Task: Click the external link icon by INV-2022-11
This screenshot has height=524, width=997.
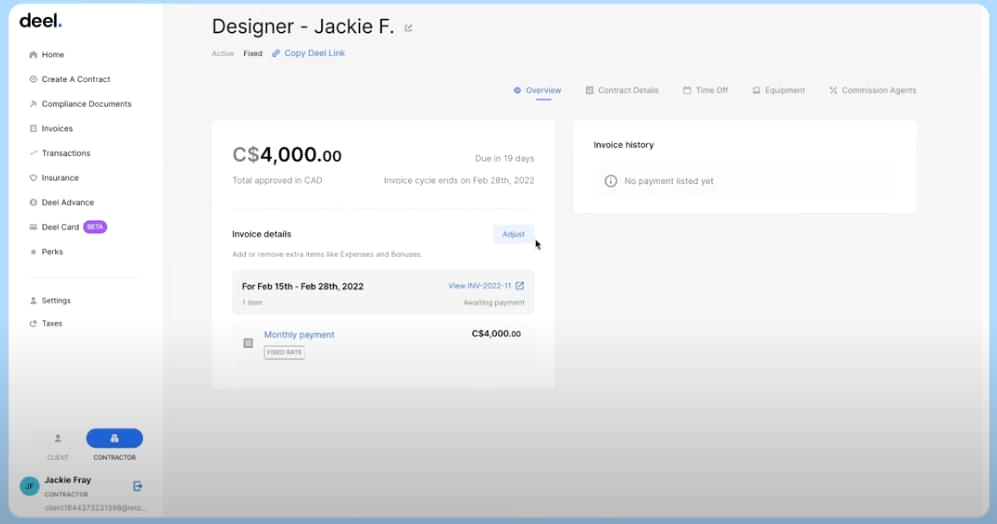Action: (x=519, y=286)
